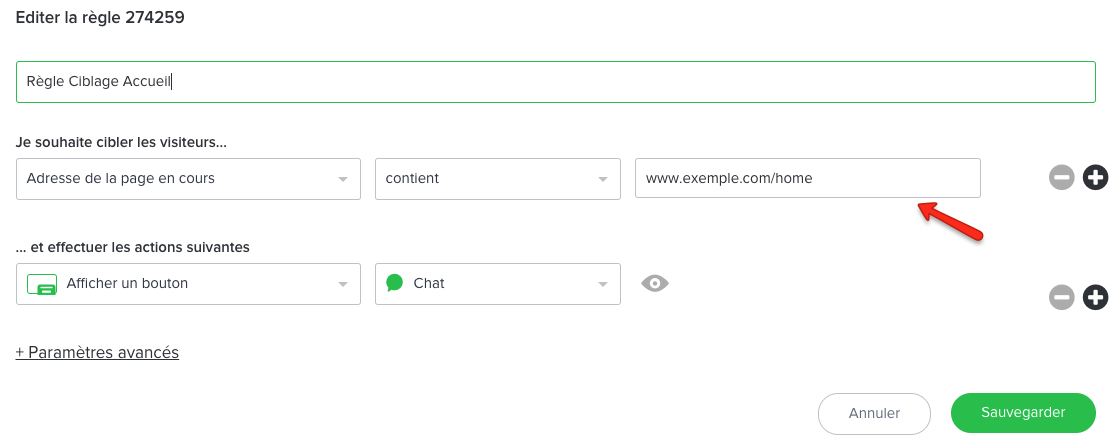
Task: Add a new action using the plus icon
Action: coord(1096,297)
